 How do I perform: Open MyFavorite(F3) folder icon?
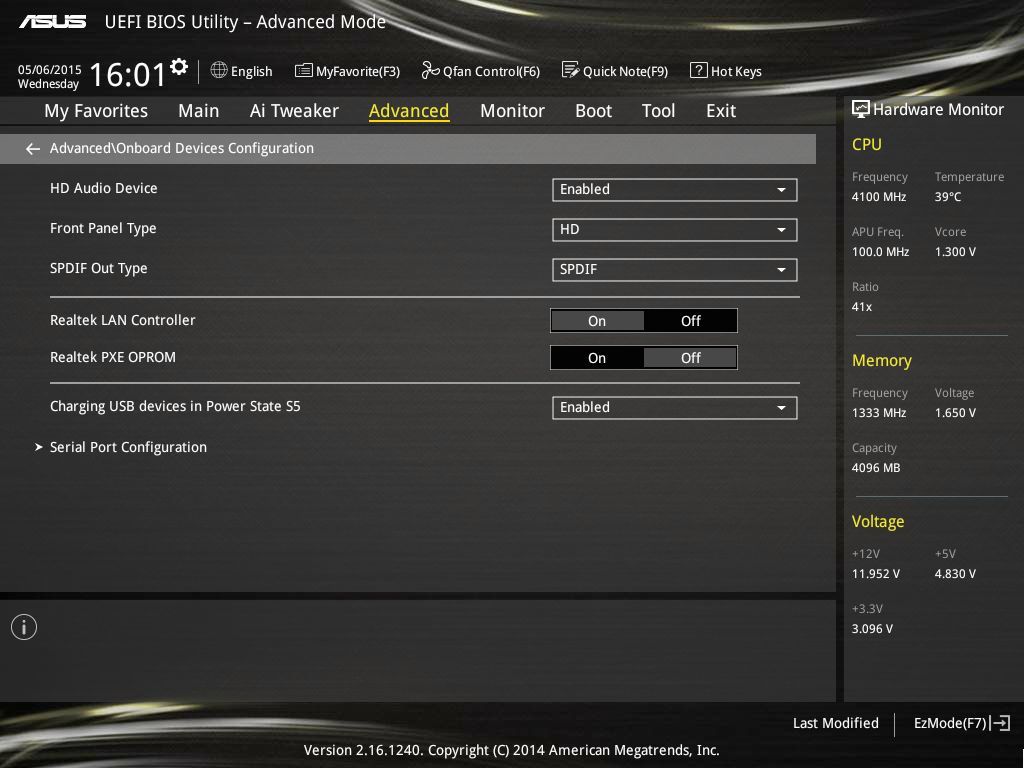point(304,71)
